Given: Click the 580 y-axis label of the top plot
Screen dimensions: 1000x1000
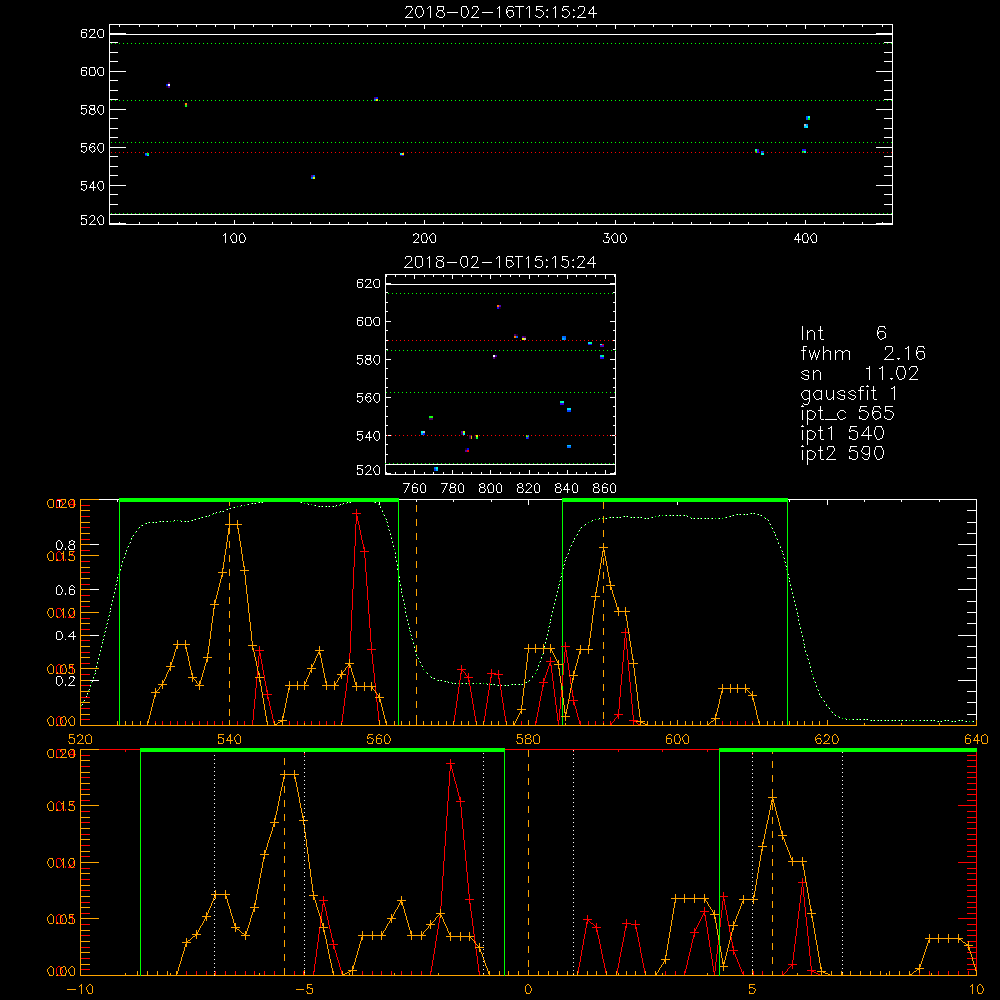Looking at the screenshot, I should (92, 110).
